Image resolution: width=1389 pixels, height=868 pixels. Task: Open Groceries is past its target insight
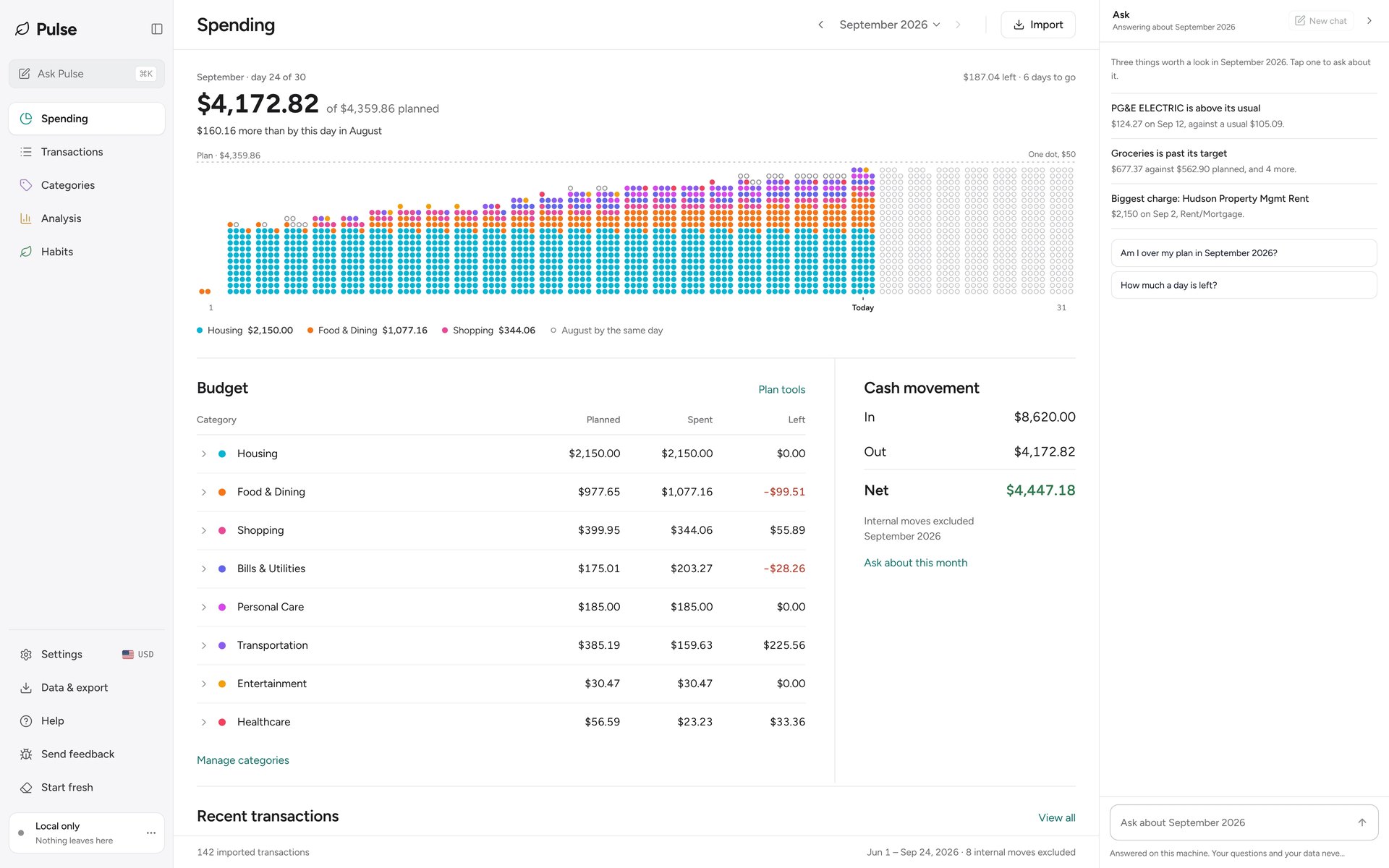click(x=1244, y=161)
